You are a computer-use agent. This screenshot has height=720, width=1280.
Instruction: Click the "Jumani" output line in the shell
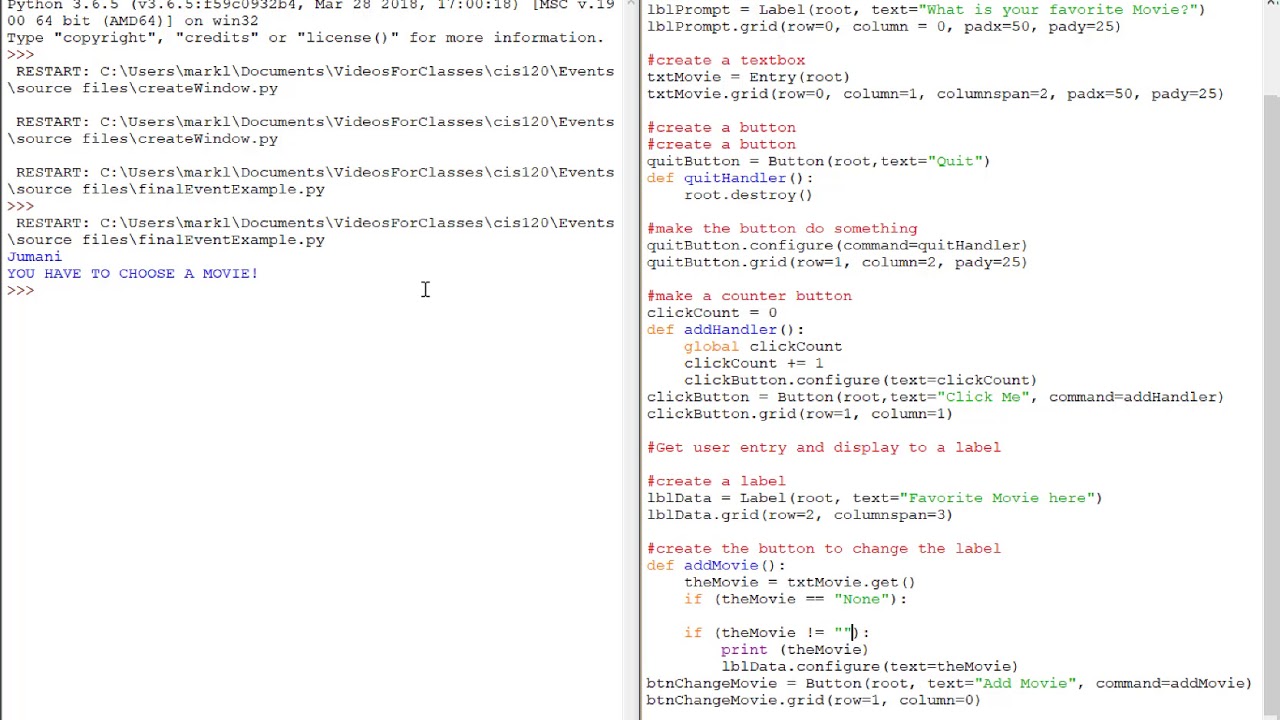click(34, 256)
